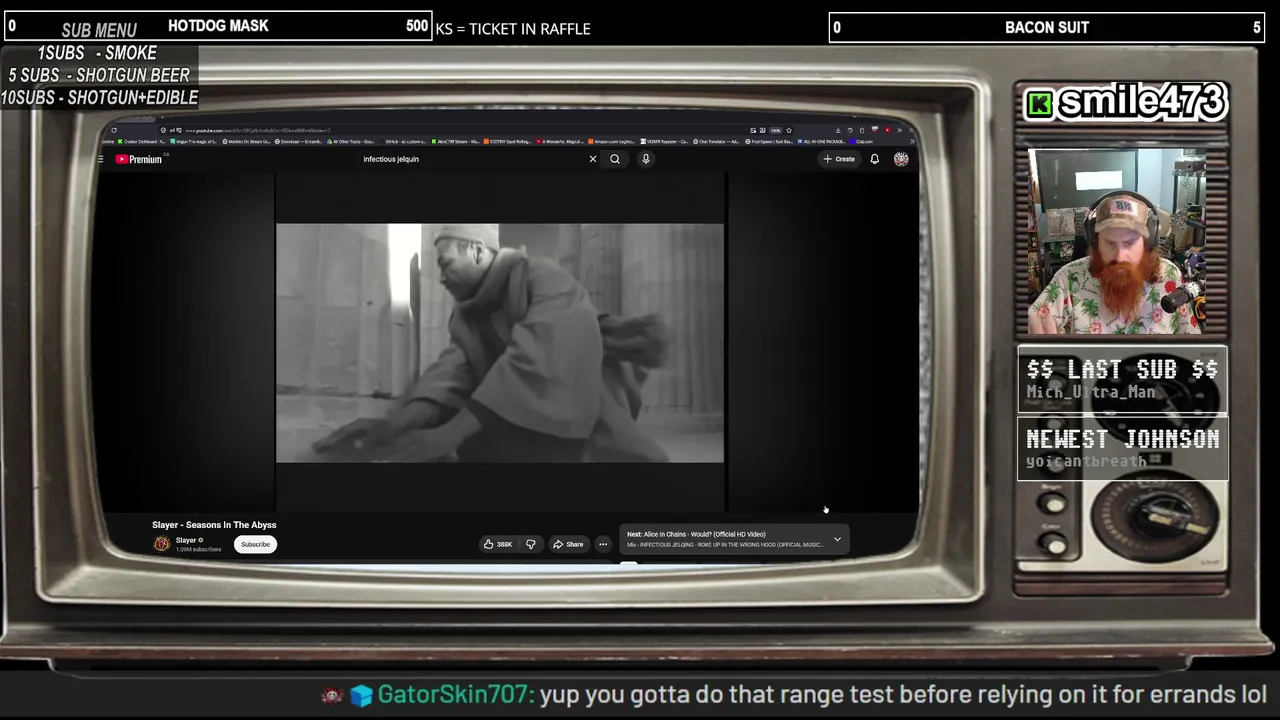This screenshot has height=720, width=1280.
Task: Click the video title "Slayer - Seasons In The Abyss"
Action: pyautogui.click(x=214, y=525)
